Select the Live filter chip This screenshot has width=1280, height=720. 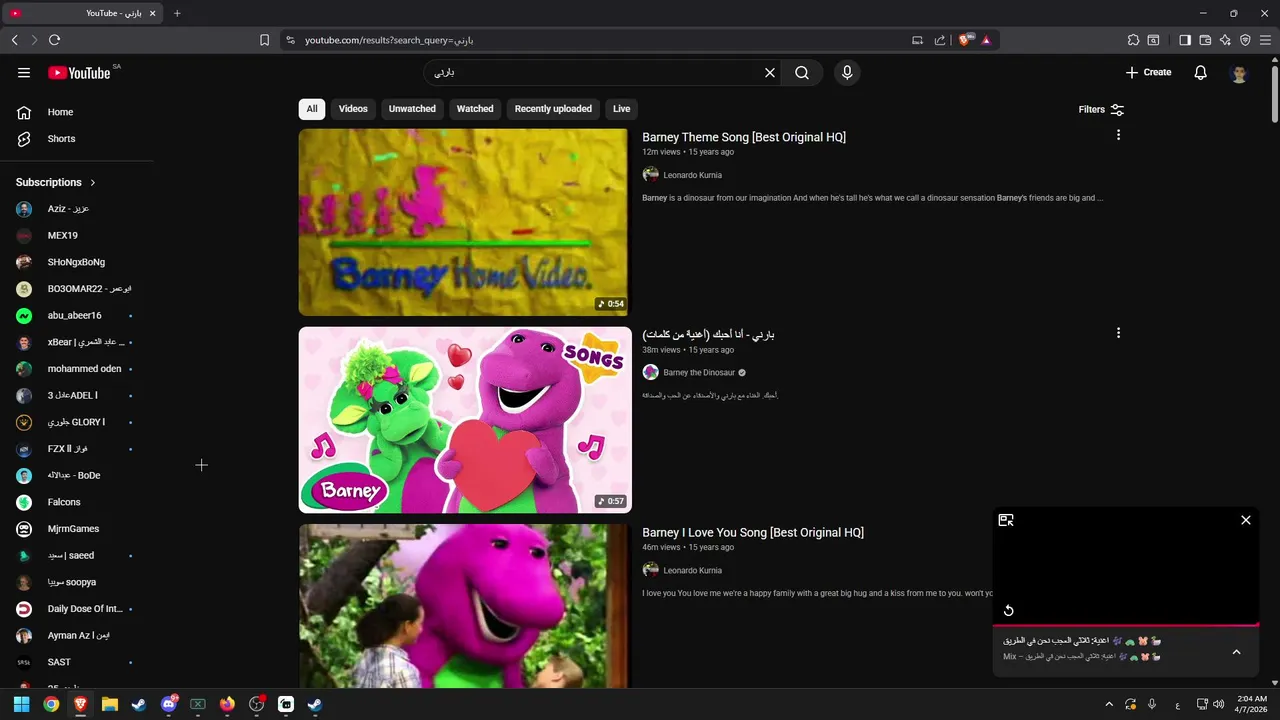pos(622,109)
